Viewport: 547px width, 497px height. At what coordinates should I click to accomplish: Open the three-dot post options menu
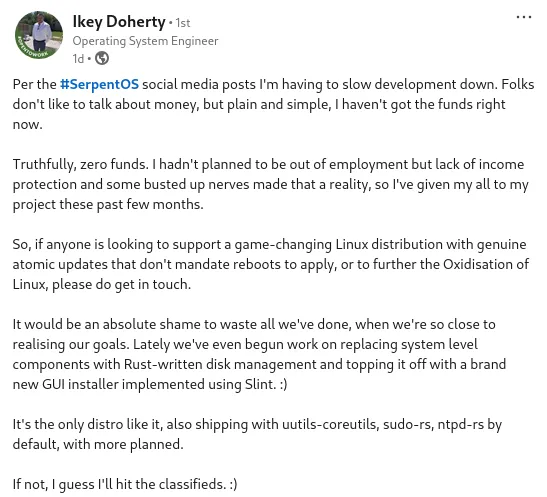pos(524,17)
